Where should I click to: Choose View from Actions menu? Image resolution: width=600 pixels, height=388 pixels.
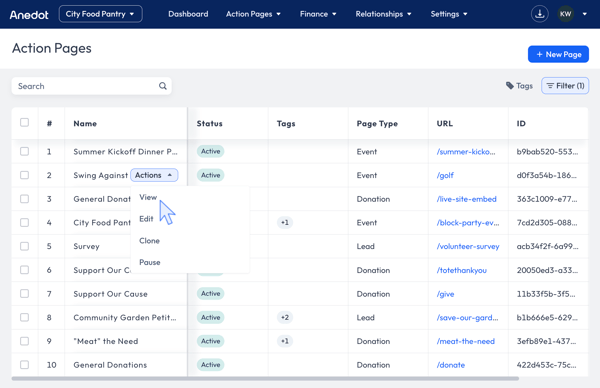point(148,197)
